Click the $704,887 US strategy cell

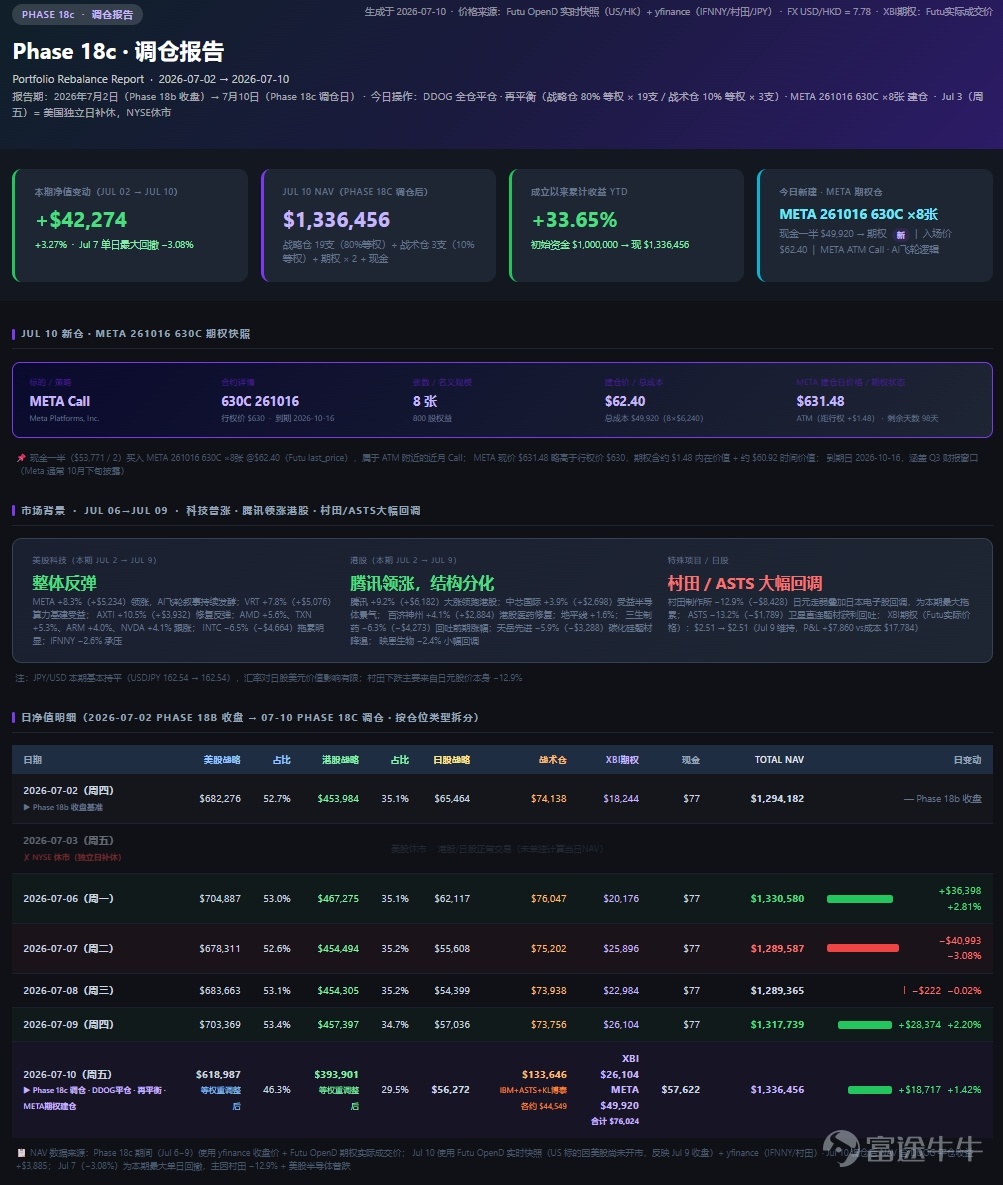(220, 899)
